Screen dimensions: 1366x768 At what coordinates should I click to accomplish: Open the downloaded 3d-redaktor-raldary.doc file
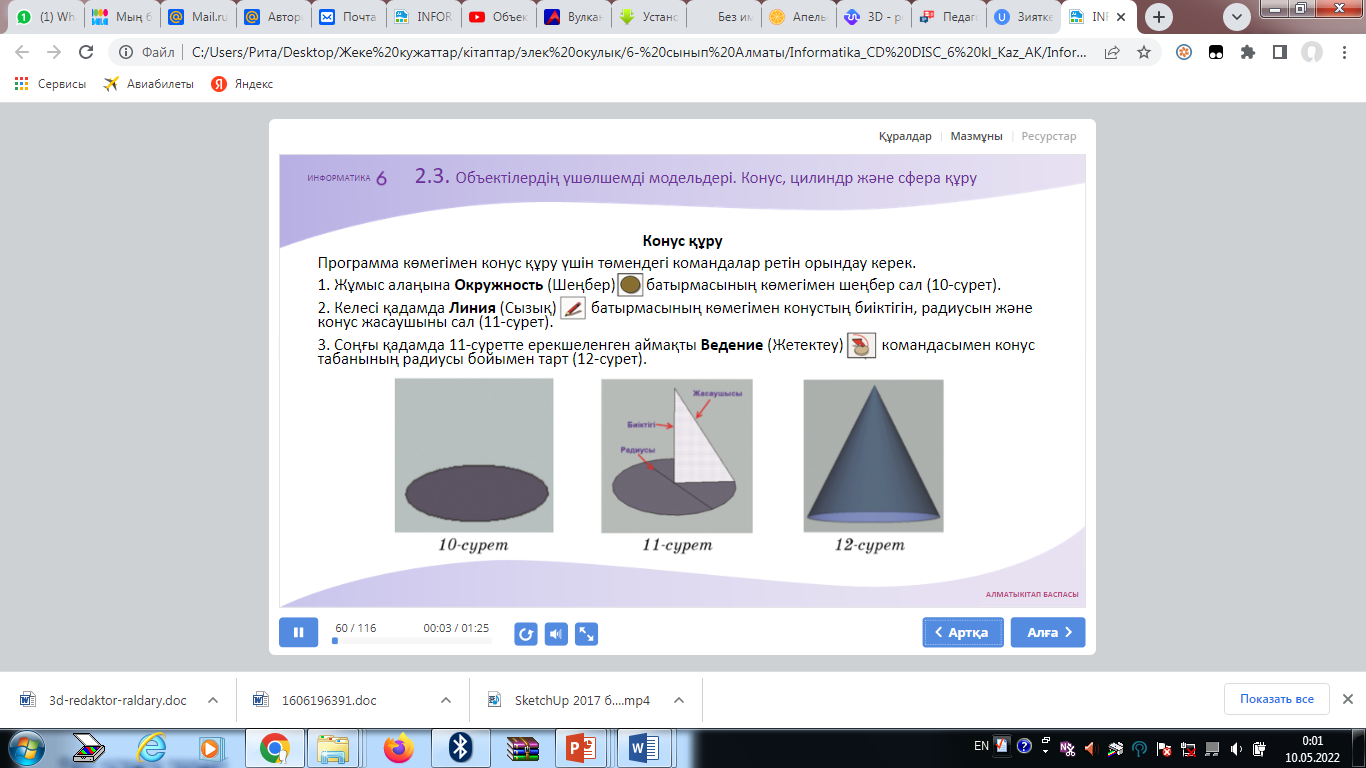click(105, 700)
